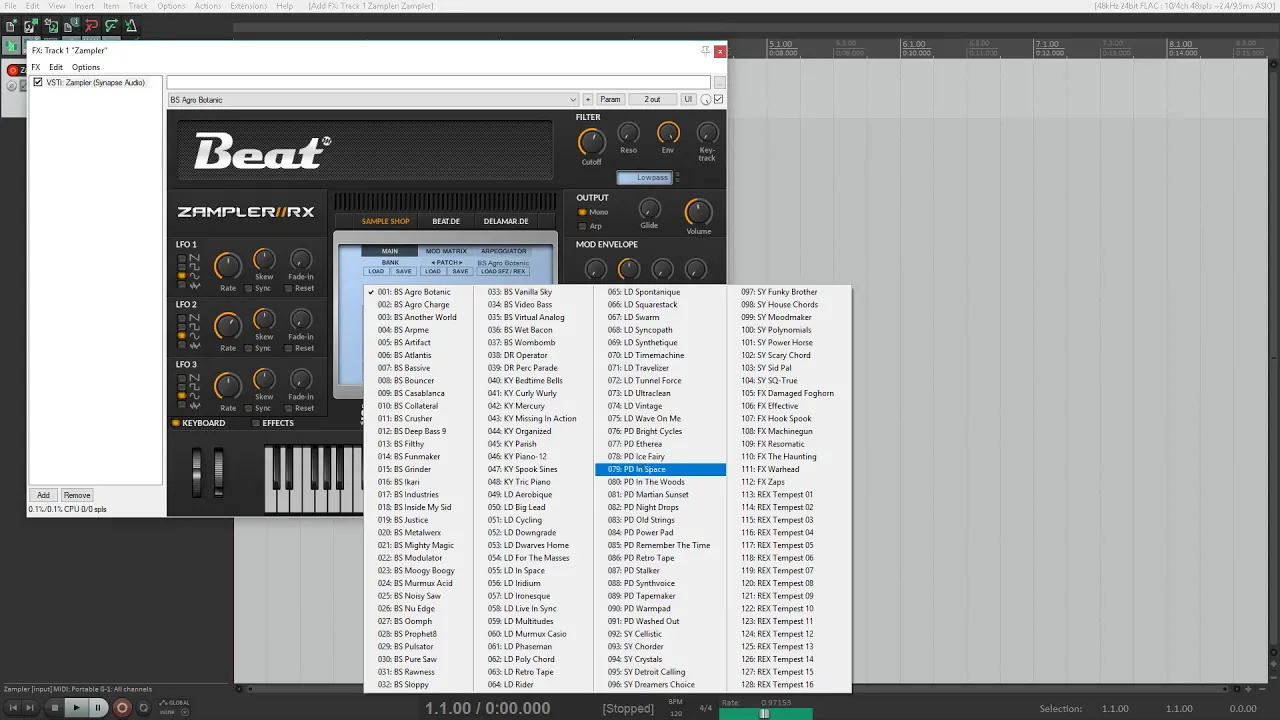Click the transport Stop button
Viewport: 1280px width, 720px height.
(55, 708)
